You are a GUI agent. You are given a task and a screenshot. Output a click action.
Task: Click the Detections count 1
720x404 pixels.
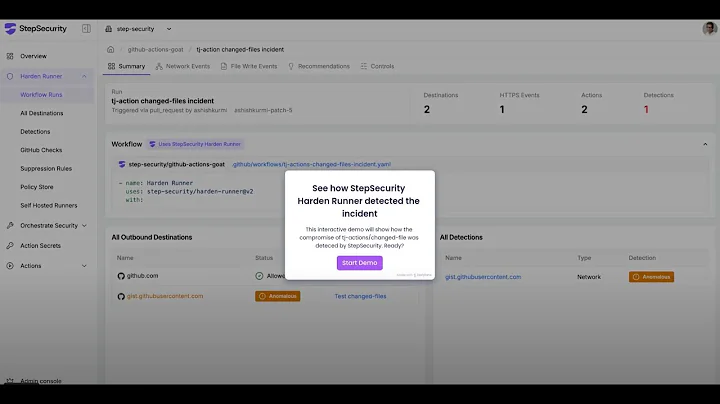tap(646, 110)
